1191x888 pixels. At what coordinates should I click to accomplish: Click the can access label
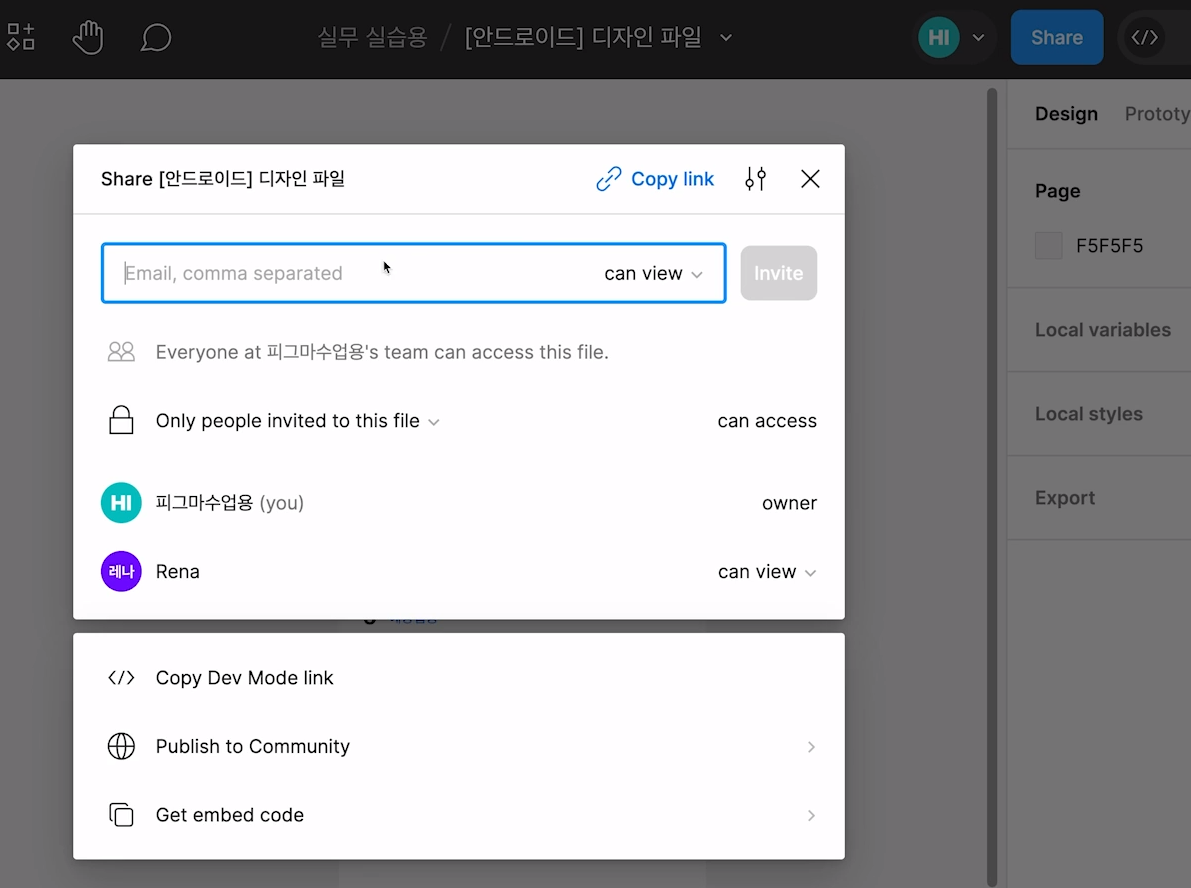pyautogui.click(x=767, y=421)
